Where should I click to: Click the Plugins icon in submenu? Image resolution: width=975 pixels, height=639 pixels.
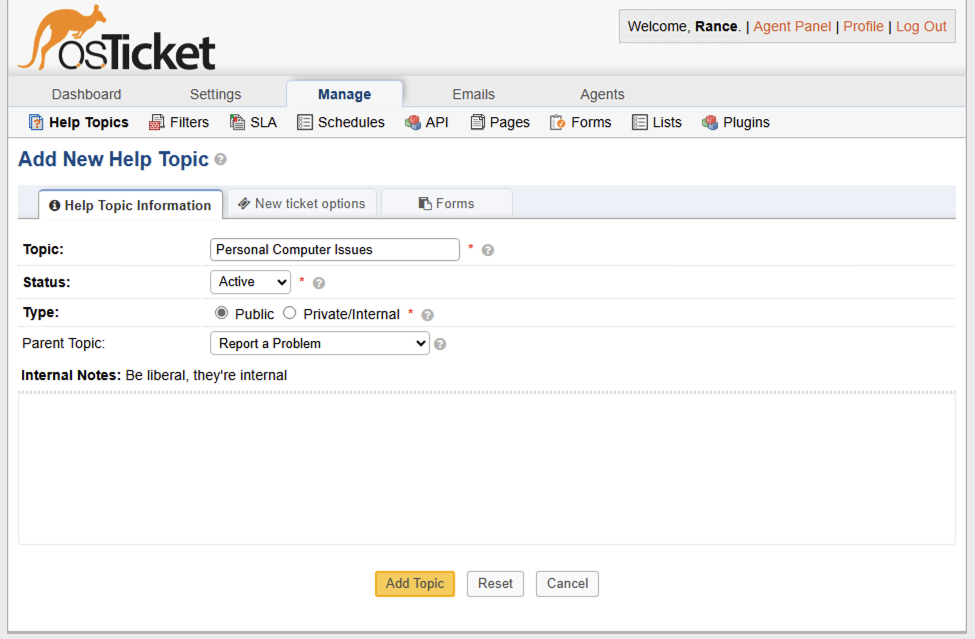pos(709,122)
